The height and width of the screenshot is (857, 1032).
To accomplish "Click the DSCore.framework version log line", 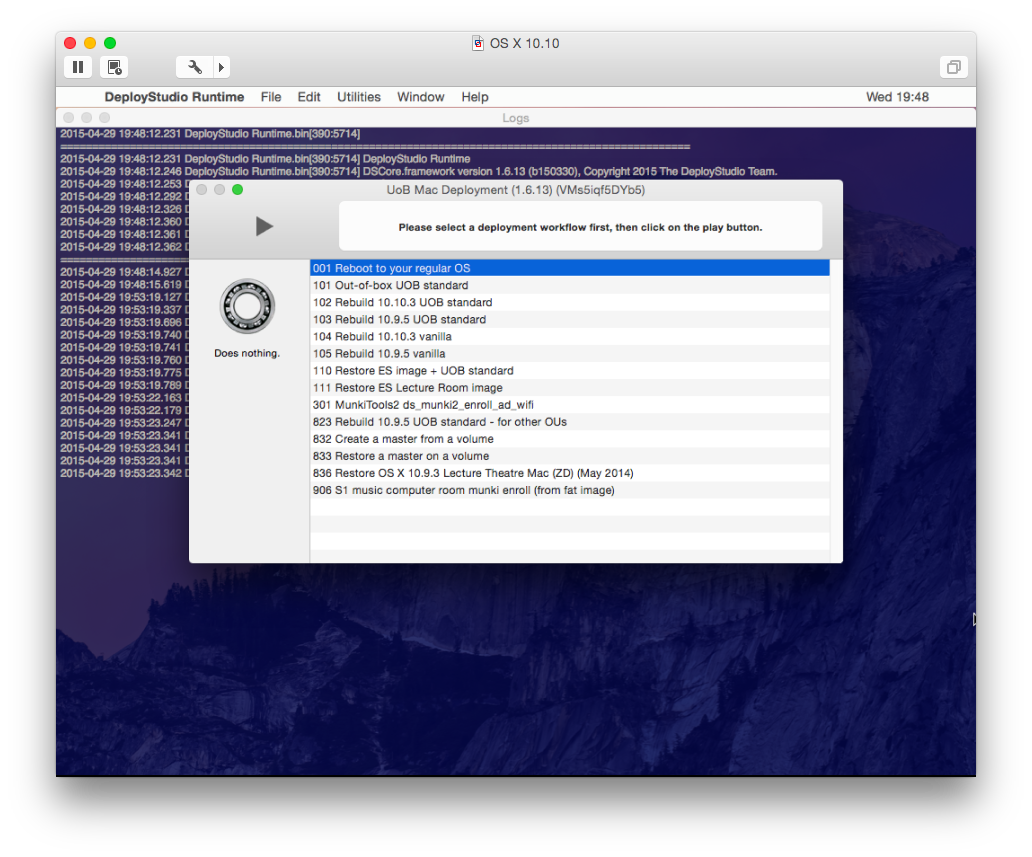I will pos(419,172).
